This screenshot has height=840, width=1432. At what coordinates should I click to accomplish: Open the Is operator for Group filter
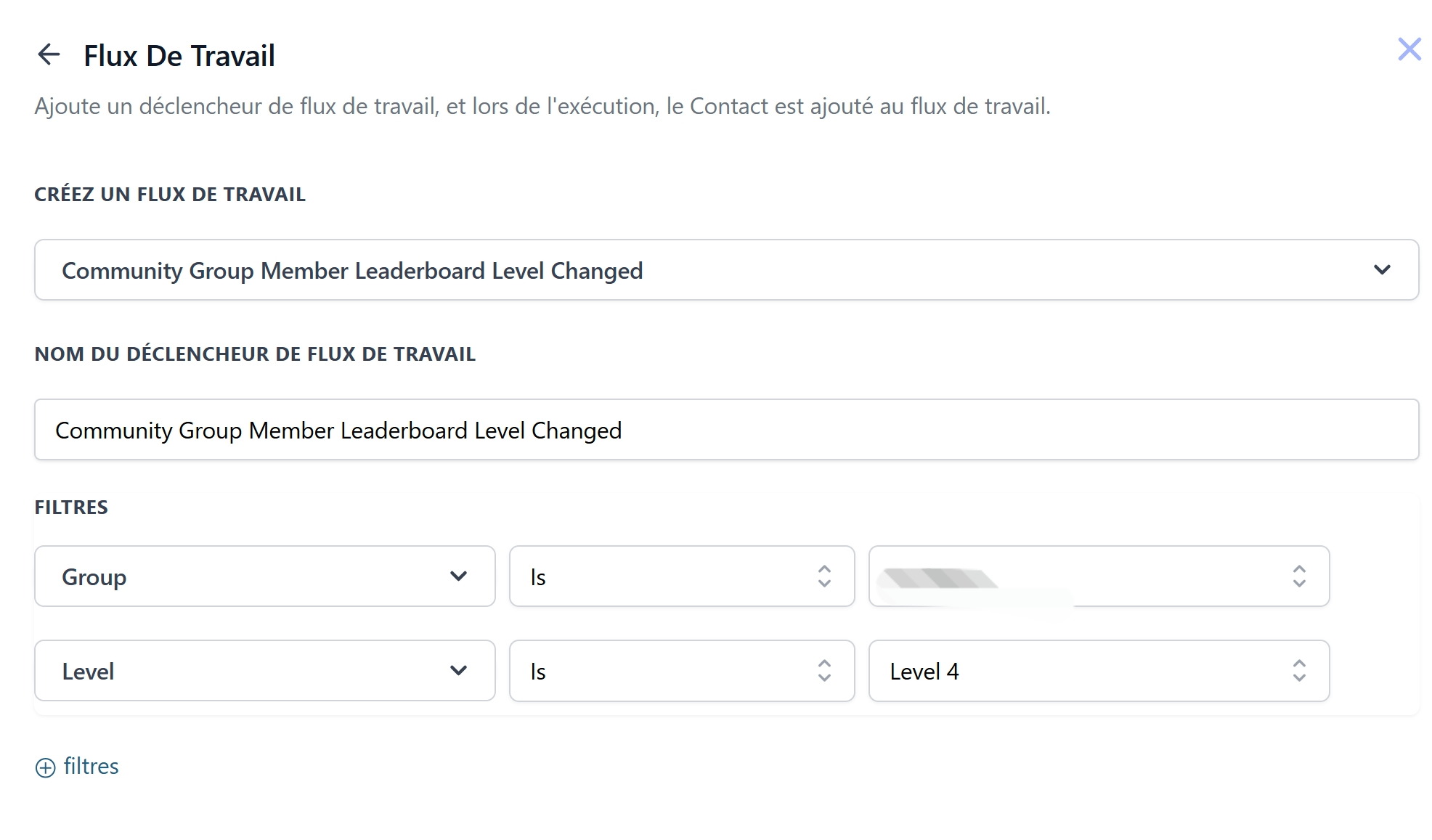pyautogui.click(x=682, y=576)
